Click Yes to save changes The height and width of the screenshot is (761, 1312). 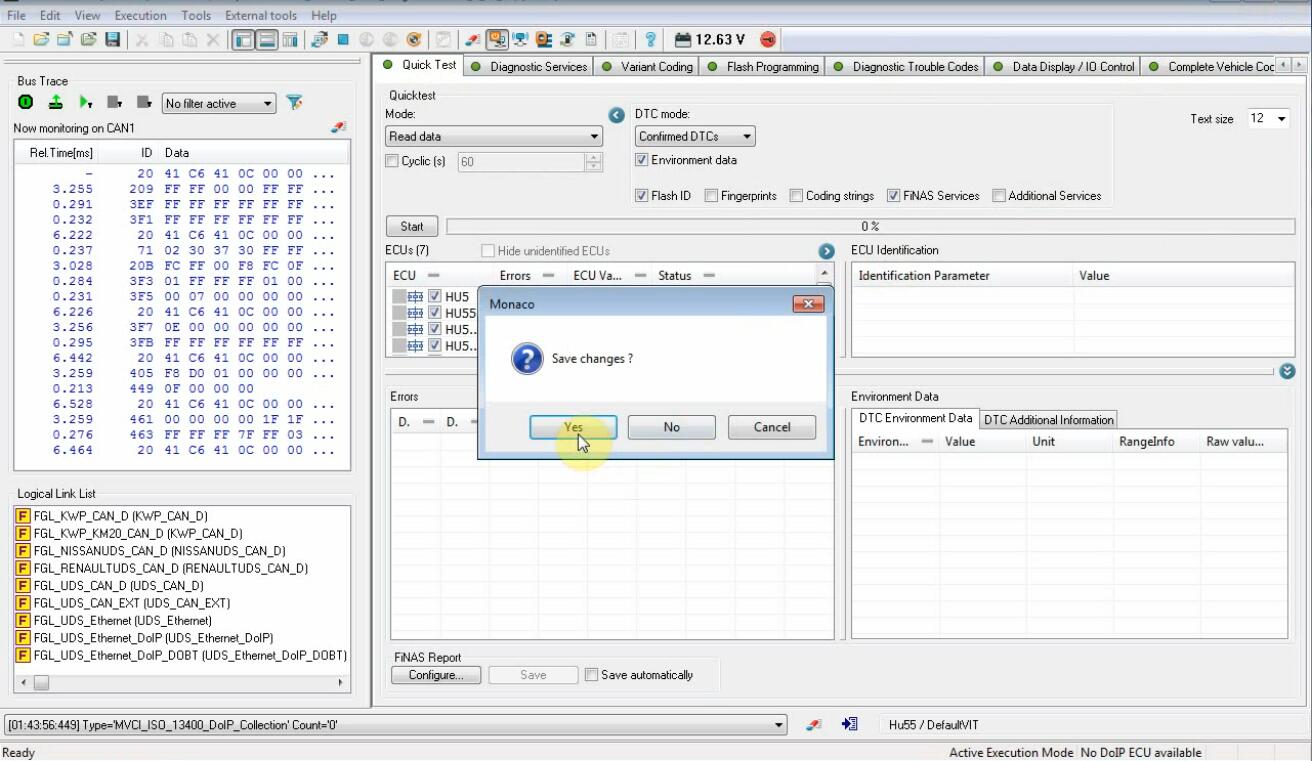pyautogui.click(x=573, y=427)
